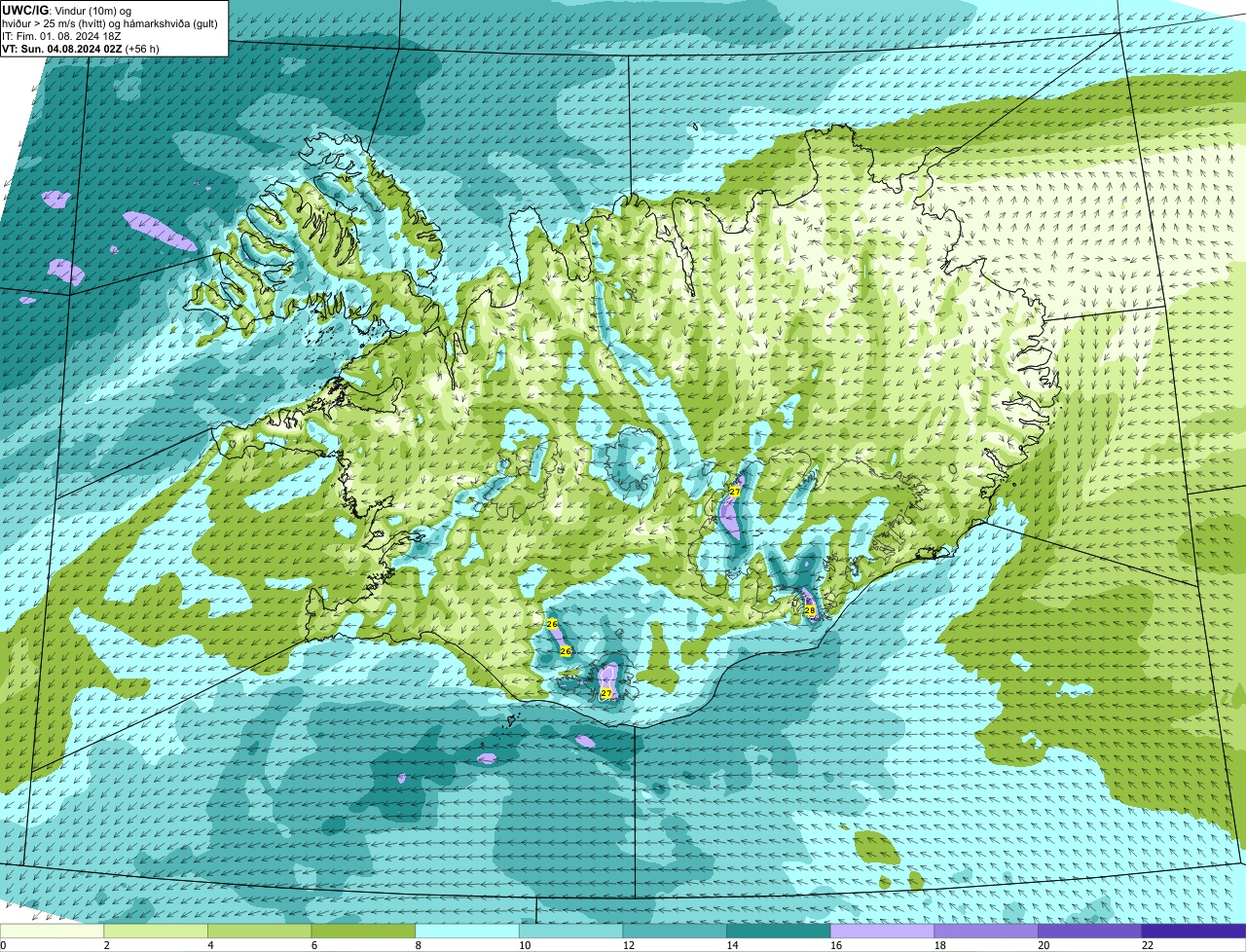This screenshot has height=952, width=1246.
Task: Click the 14–16 m/s dark teal legend segment
Action: pos(779,931)
